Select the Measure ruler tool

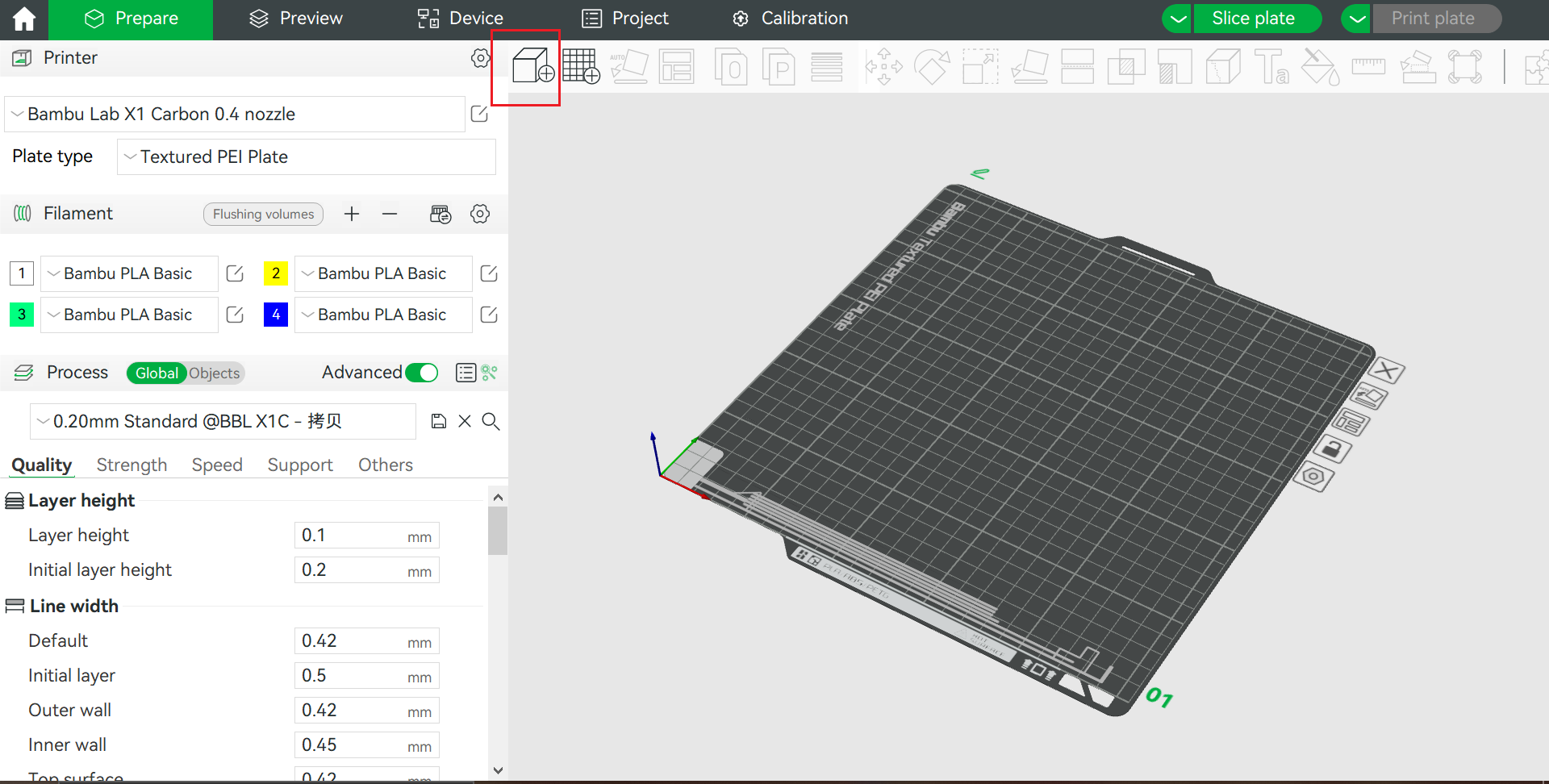[x=1368, y=66]
